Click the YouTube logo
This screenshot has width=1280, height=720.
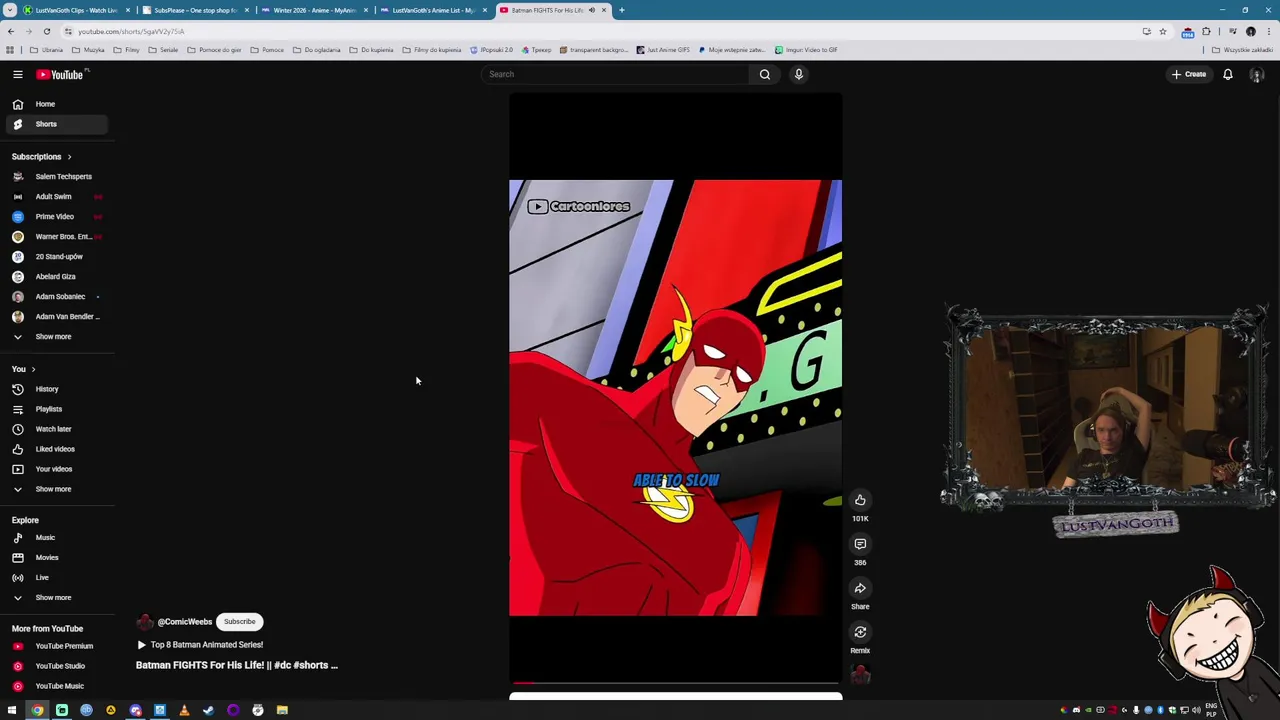coord(62,74)
